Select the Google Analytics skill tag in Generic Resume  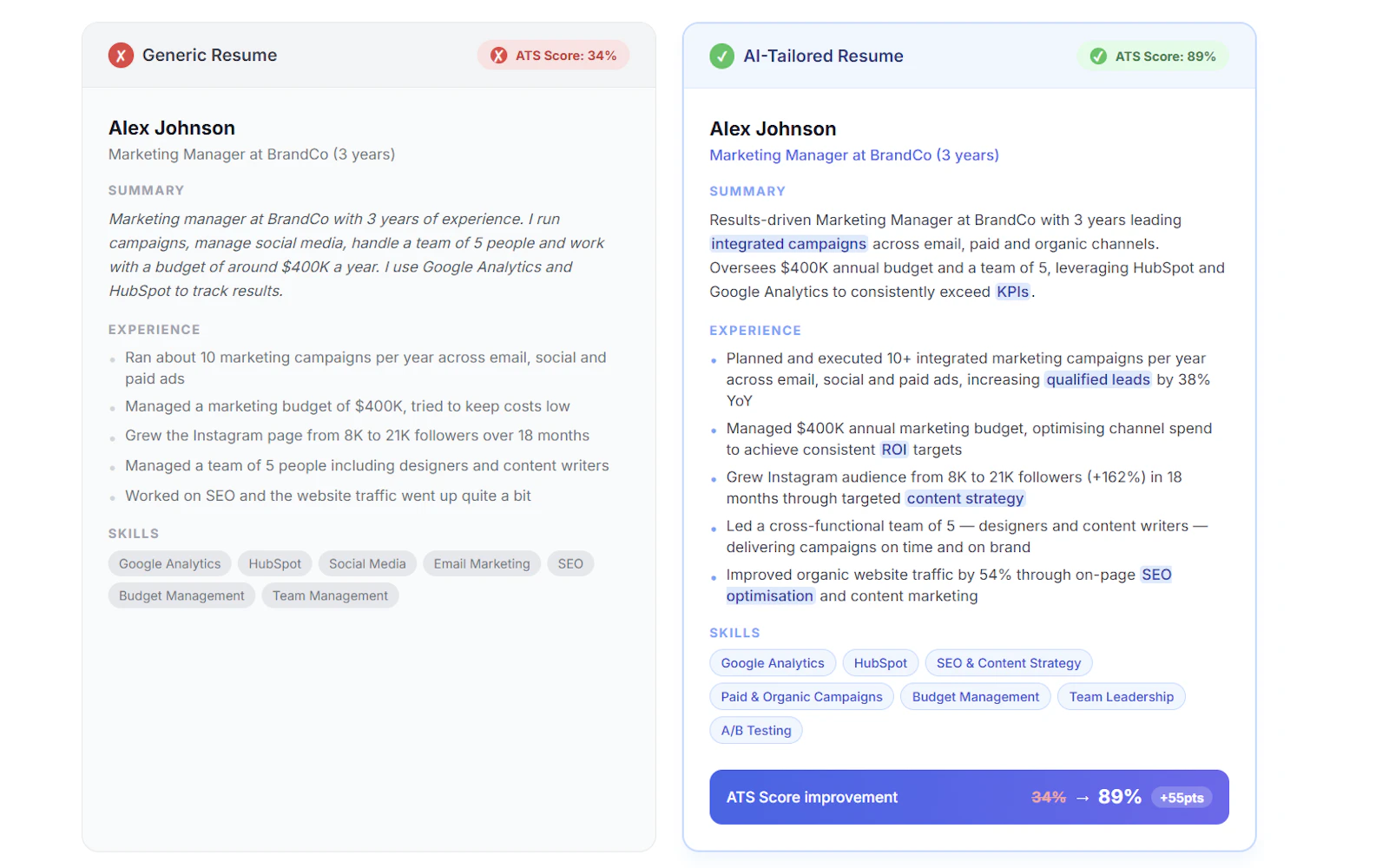click(169, 564)
